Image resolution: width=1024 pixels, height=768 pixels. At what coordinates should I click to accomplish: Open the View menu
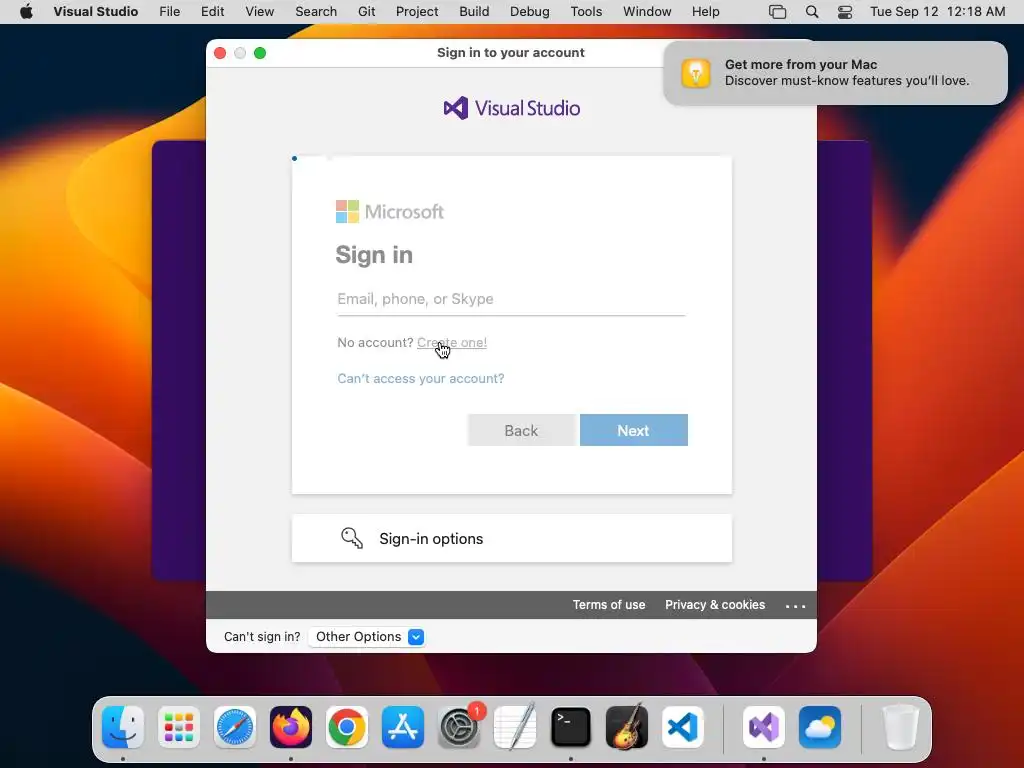click(x=259, y=12)
